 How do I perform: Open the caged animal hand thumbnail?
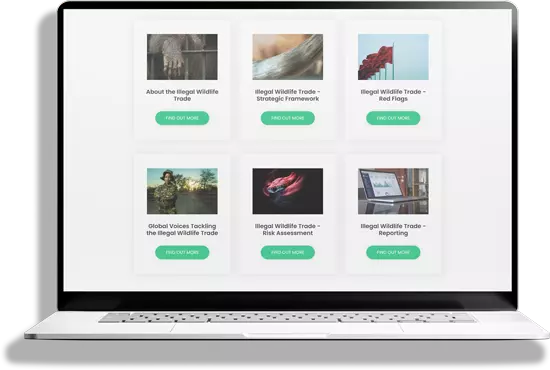pos(182,57)
